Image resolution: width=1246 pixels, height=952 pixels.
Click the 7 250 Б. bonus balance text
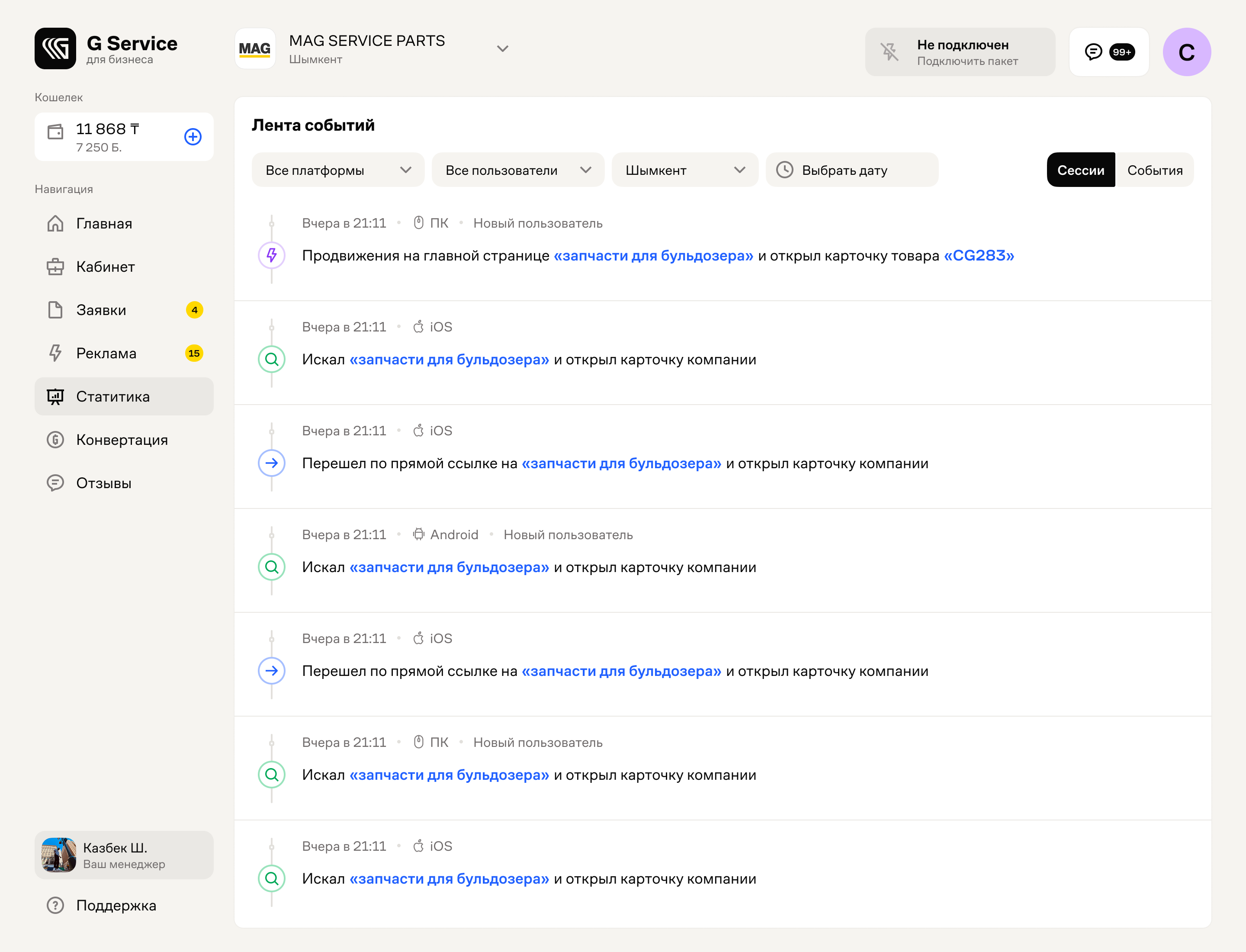(99, 147)
